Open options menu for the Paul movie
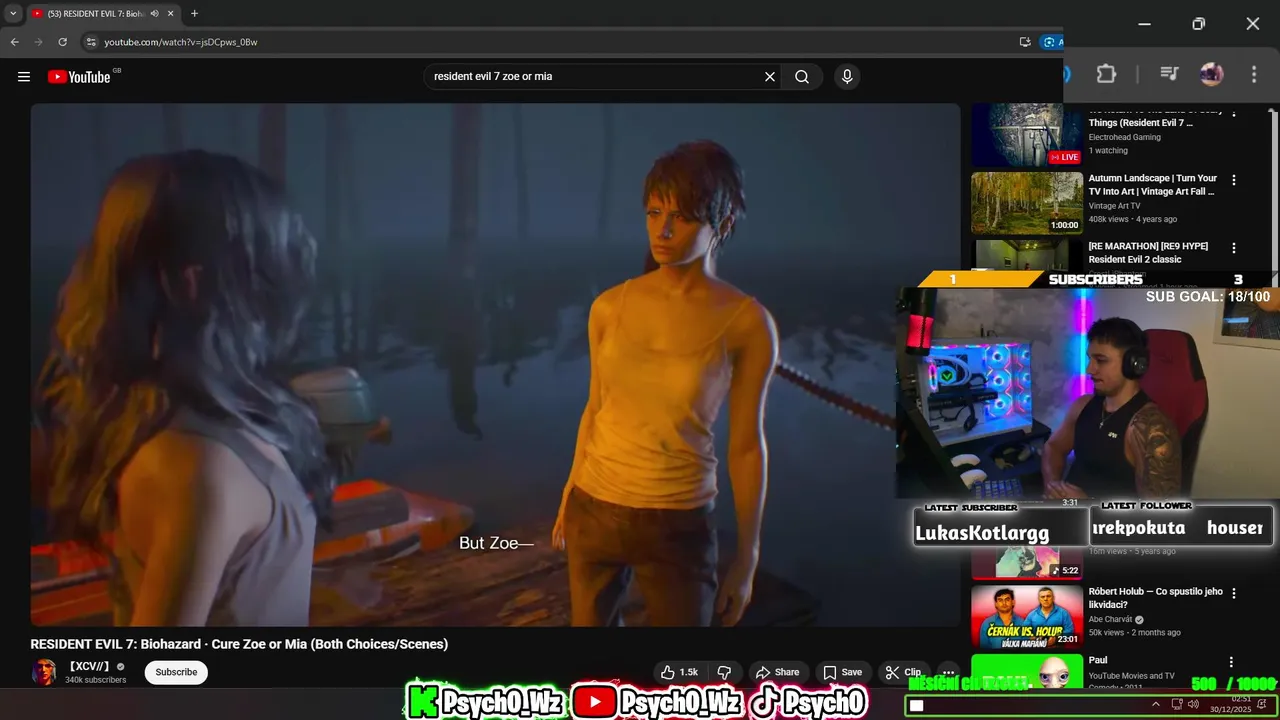The height and width of the screenshot is (720, 1280). coord(1232,662)
